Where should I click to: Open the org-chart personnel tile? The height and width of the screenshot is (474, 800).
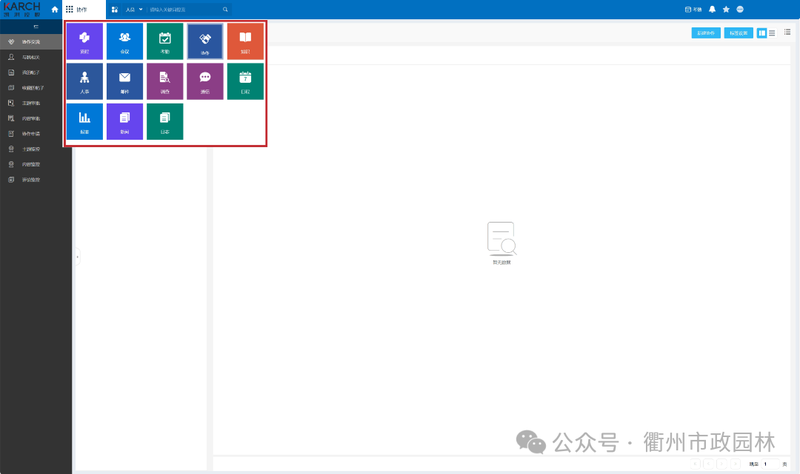pos(85,81)
